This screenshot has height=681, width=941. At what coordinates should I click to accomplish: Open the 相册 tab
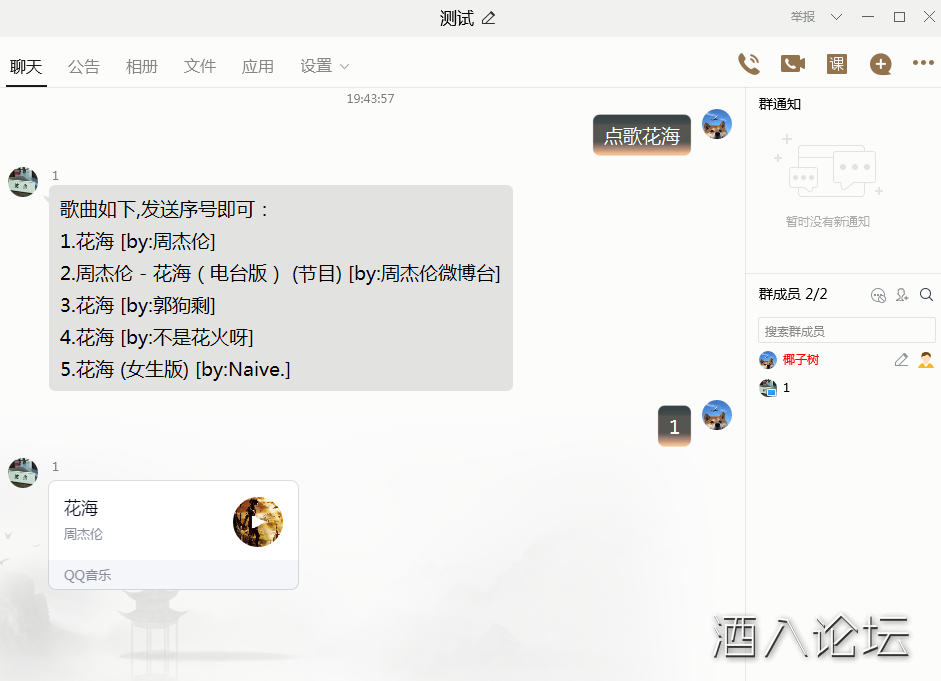tap(142, 67)
